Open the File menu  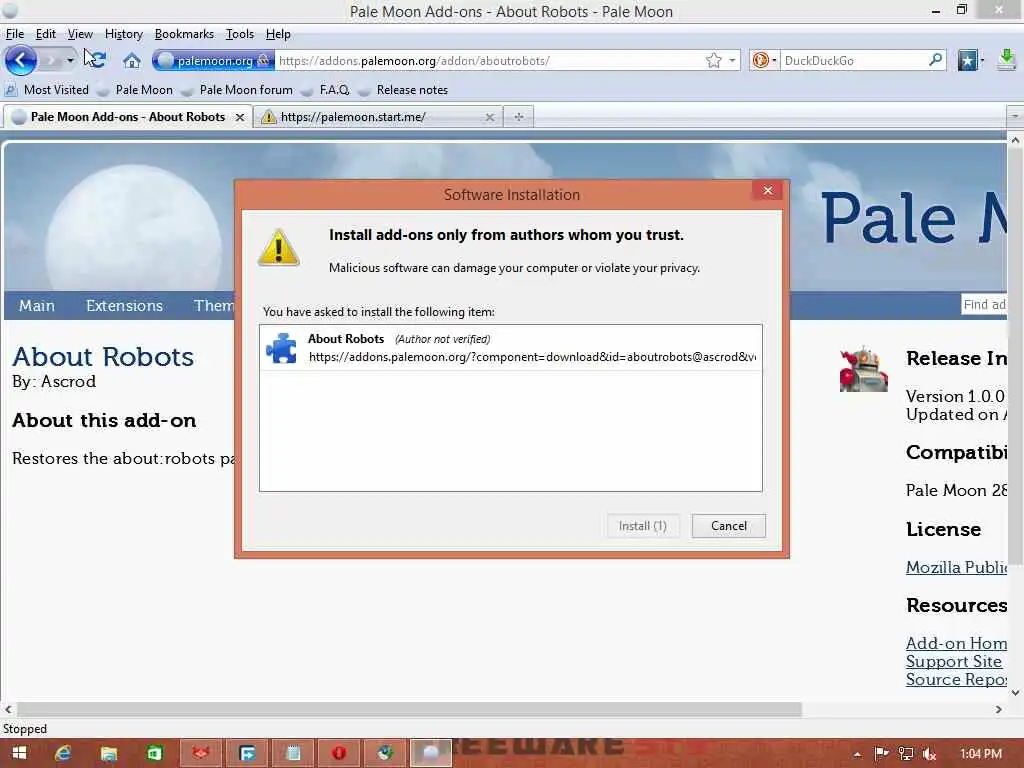pyautogui.click(x=14, y=34)
